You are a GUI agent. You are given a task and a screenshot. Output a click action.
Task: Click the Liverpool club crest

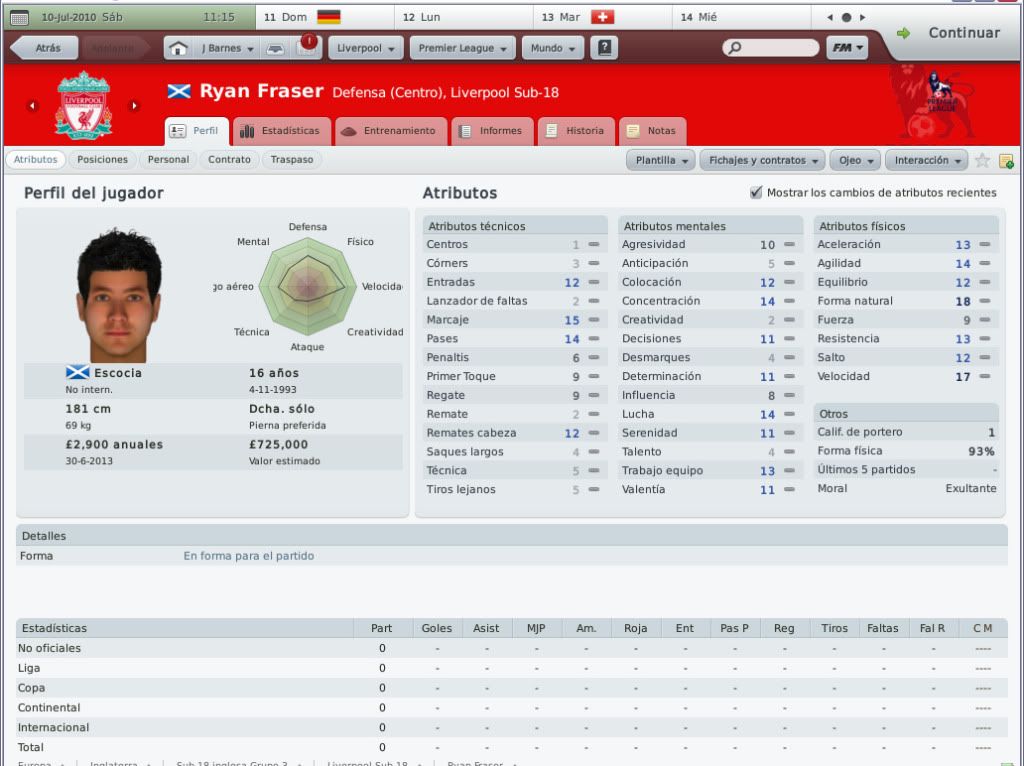[x=84, y=106]
